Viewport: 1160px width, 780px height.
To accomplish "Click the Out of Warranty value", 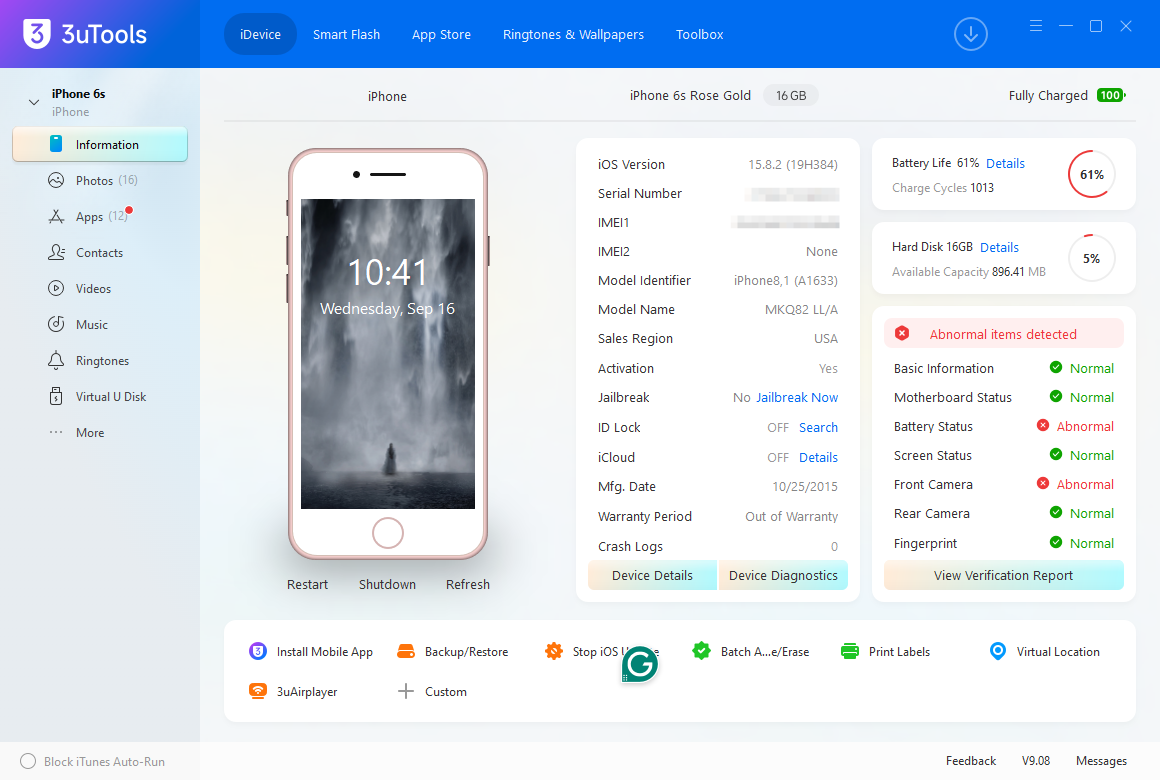I will (x=792, y=516).
